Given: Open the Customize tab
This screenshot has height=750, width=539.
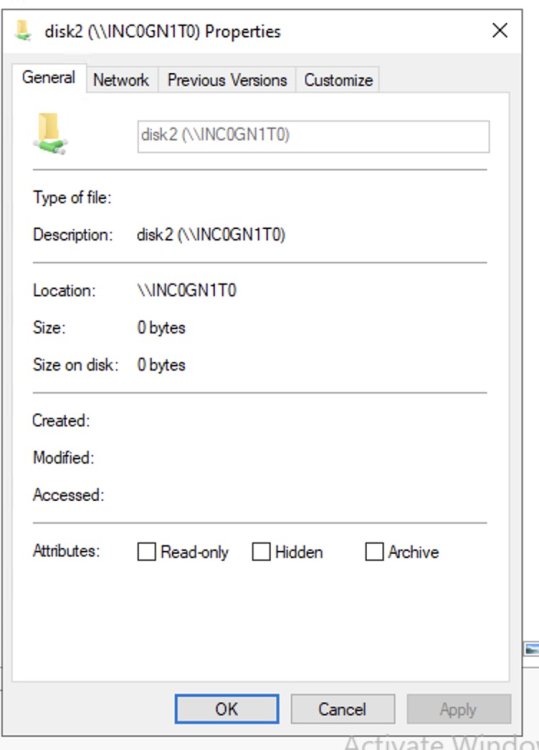Looking at the screenshot, I should pos(338,80).
